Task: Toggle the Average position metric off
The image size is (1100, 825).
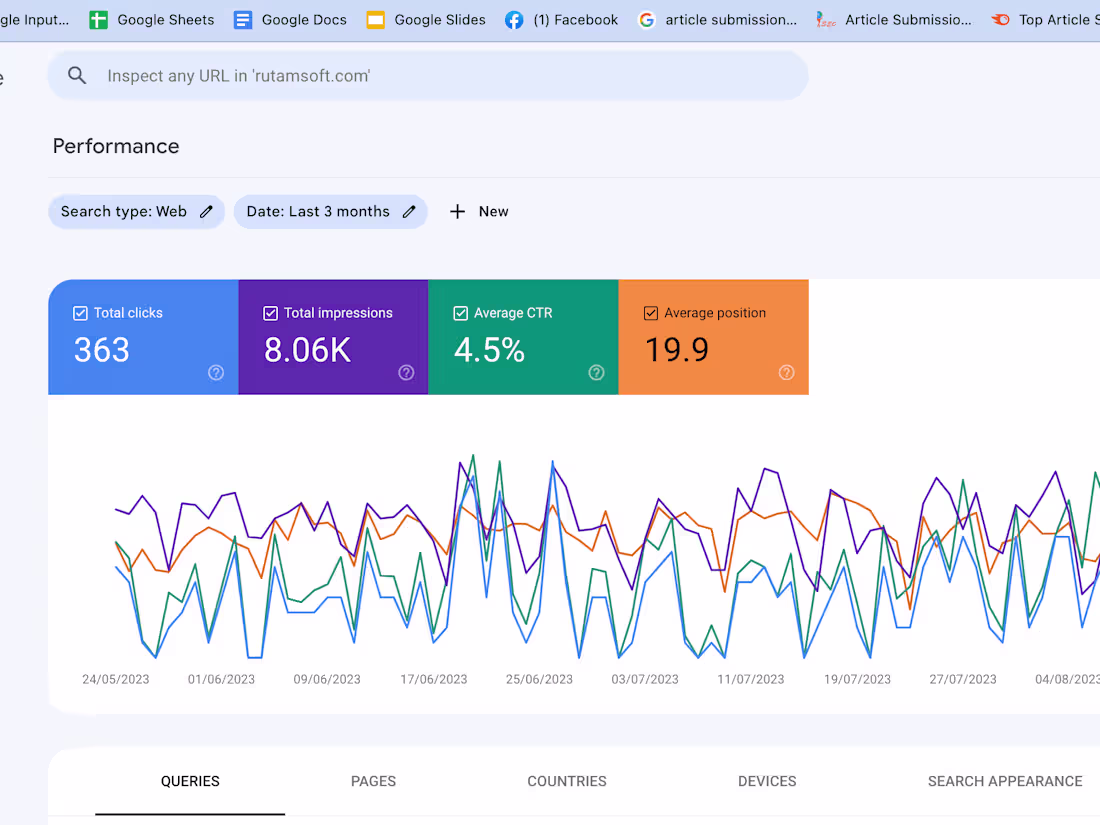Action: [651, 313]
